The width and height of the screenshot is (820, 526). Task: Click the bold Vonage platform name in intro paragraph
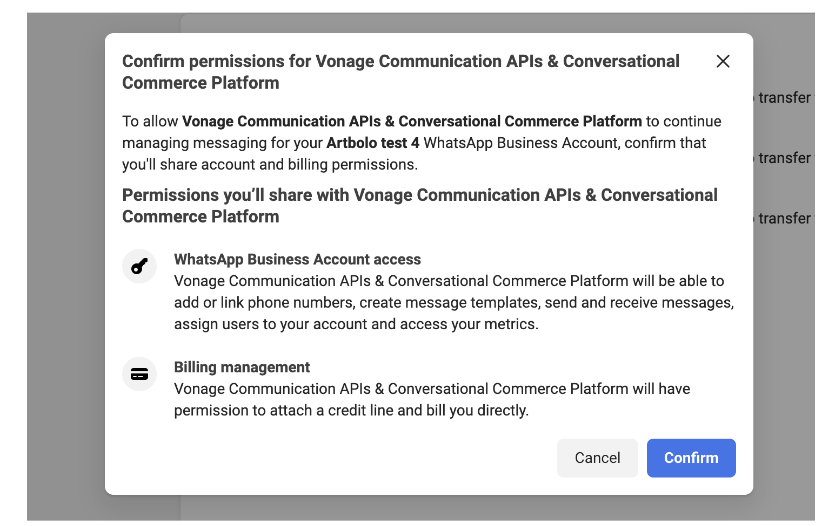tap(412, 121)
